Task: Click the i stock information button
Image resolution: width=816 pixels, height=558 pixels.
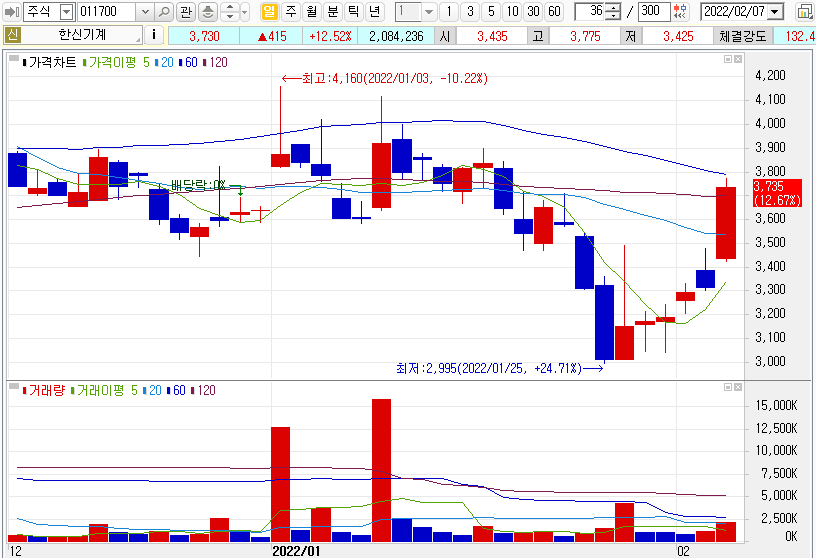Action: [x=154, y=35]
